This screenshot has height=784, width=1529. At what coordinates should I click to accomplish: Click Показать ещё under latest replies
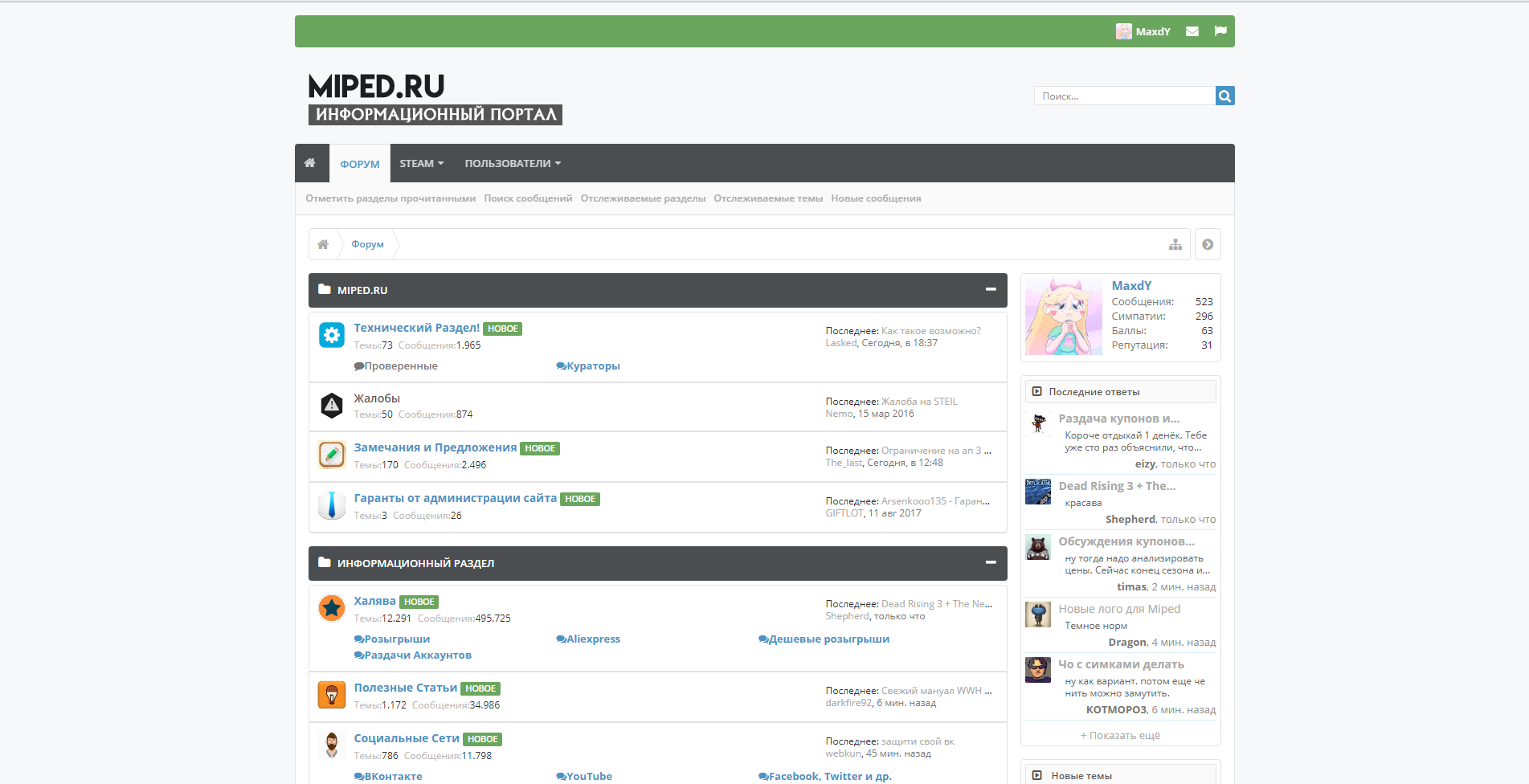point(1120,735)
